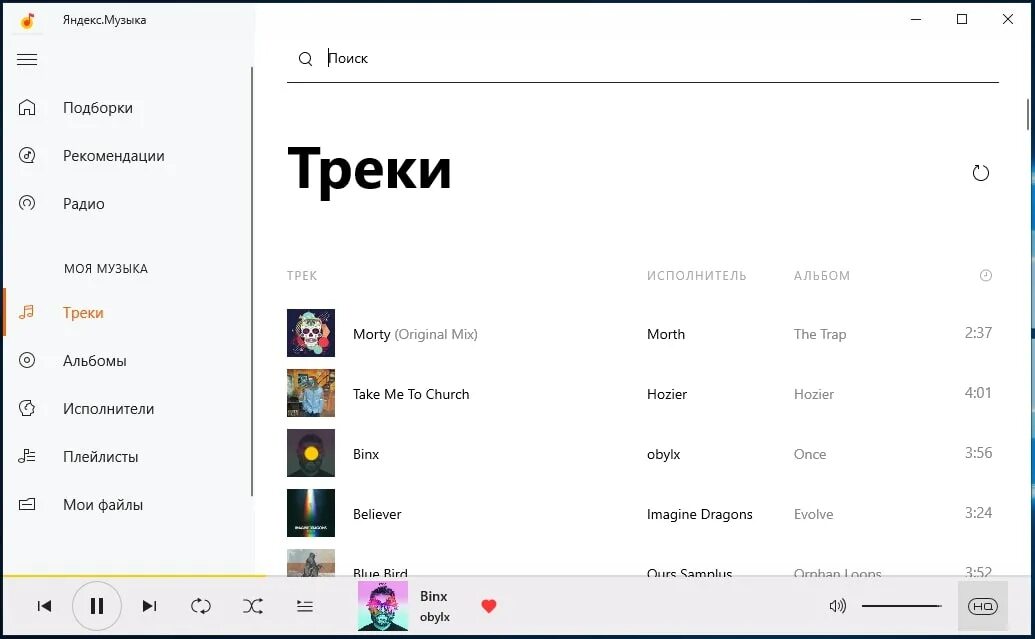
Task: Go to Рекомендации section
Action: (x=114, y=156)
